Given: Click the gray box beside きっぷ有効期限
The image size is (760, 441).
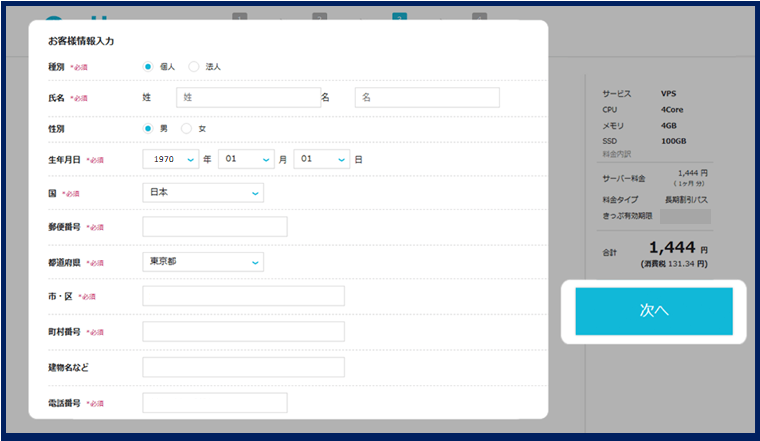Looking at the screenshot, I should point(685,216).
